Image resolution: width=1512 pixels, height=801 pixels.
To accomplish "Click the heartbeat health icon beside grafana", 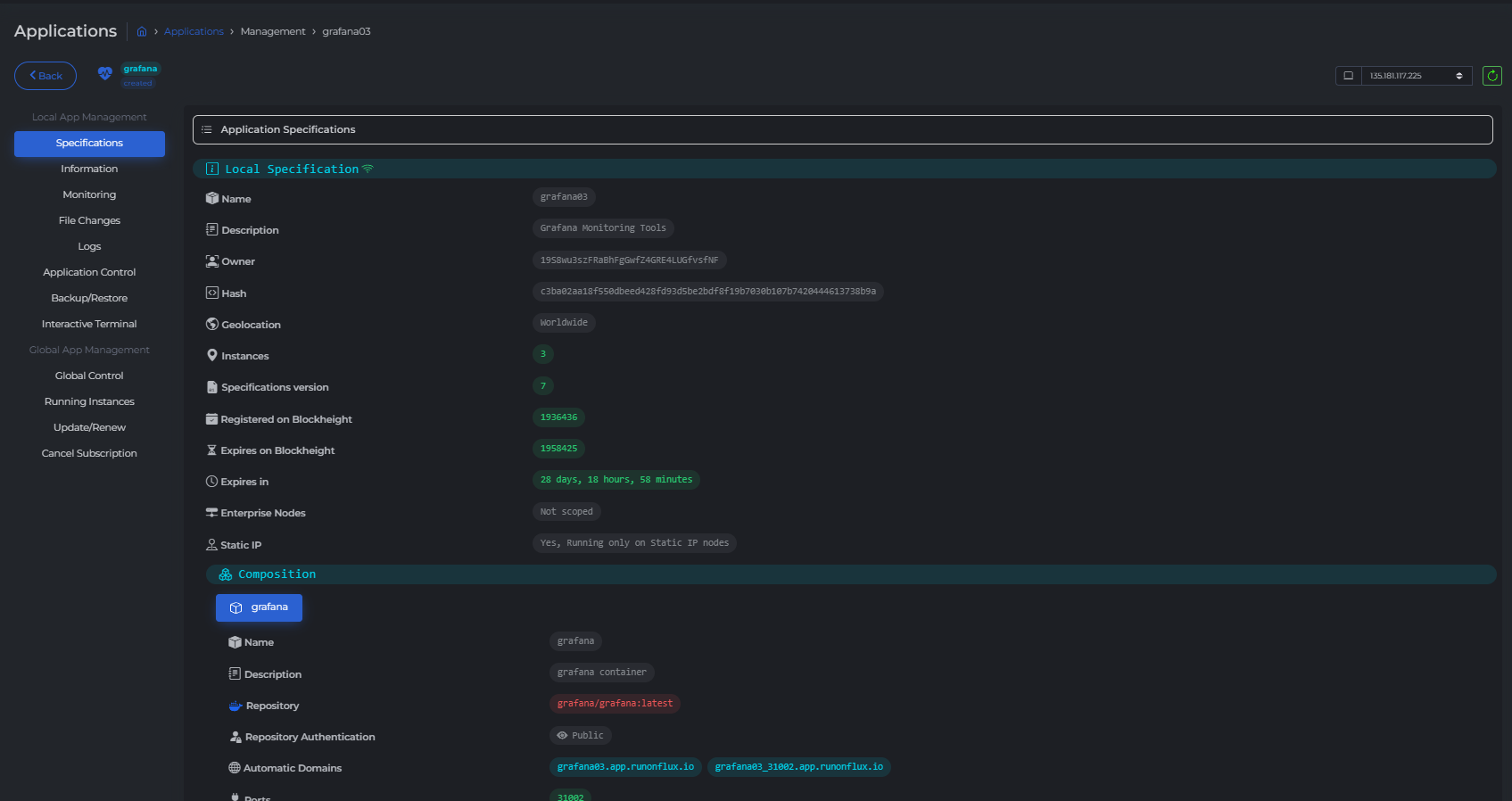I will coord(105,74).
